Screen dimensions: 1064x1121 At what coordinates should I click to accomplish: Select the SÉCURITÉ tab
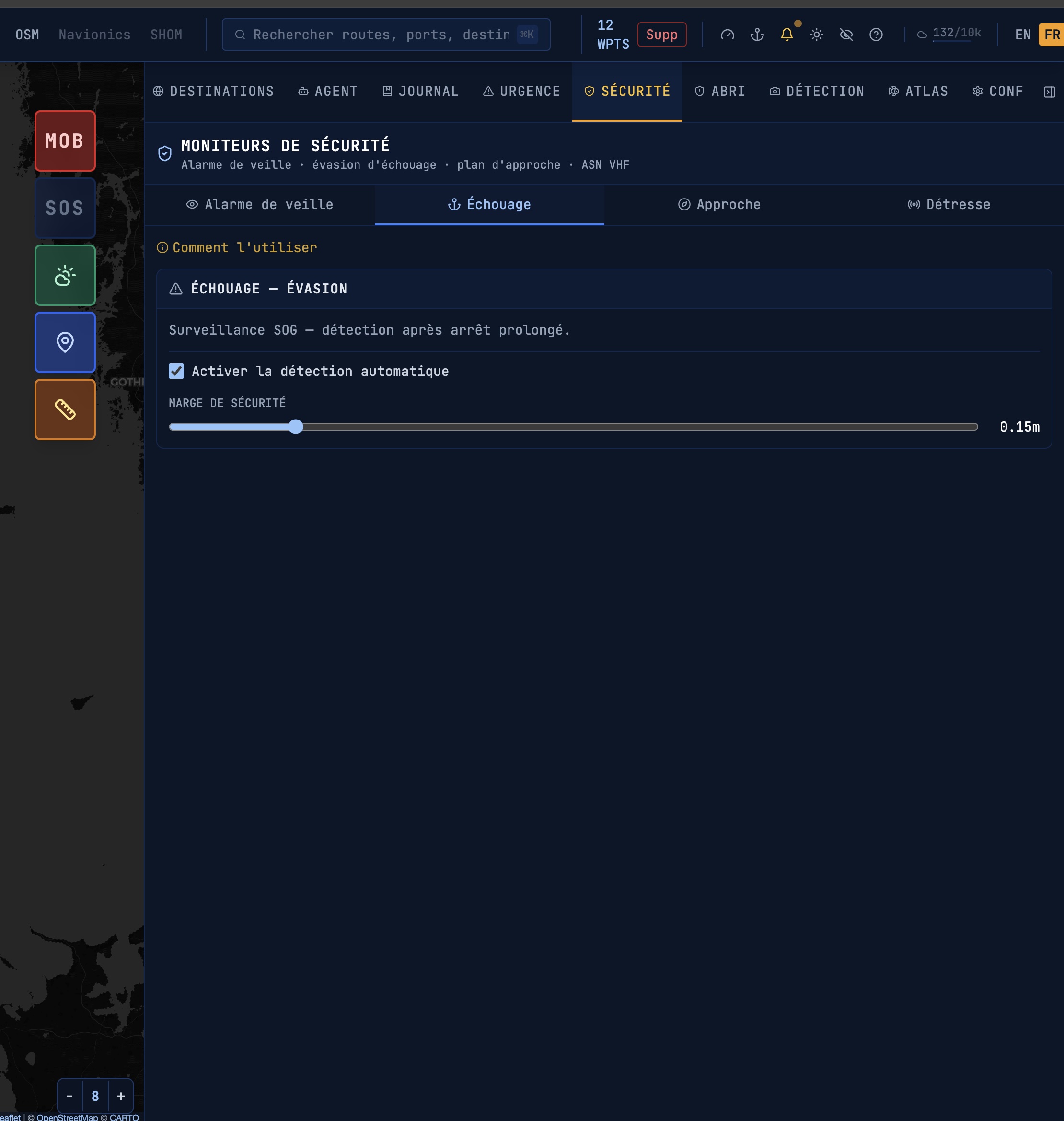(x=627, y=91)
